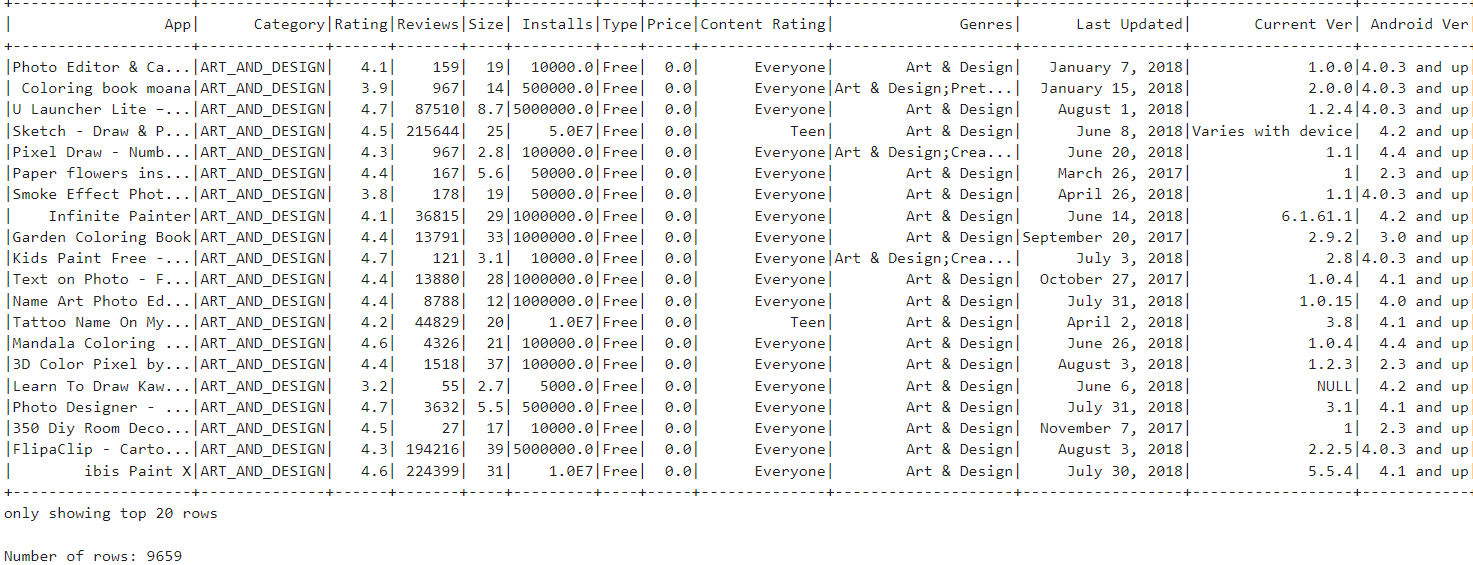This screenshot has width=1473, height=565.
Task: Select the "Genres" column header
Action: (986, 25)
